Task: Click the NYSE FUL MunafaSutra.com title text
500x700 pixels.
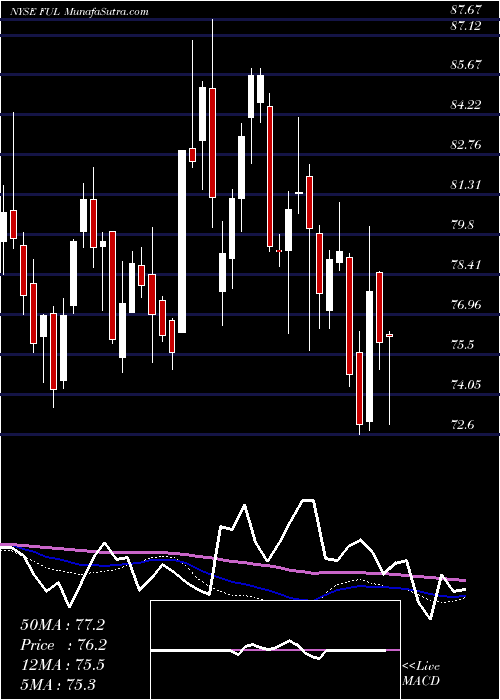Action: [78, 12]
